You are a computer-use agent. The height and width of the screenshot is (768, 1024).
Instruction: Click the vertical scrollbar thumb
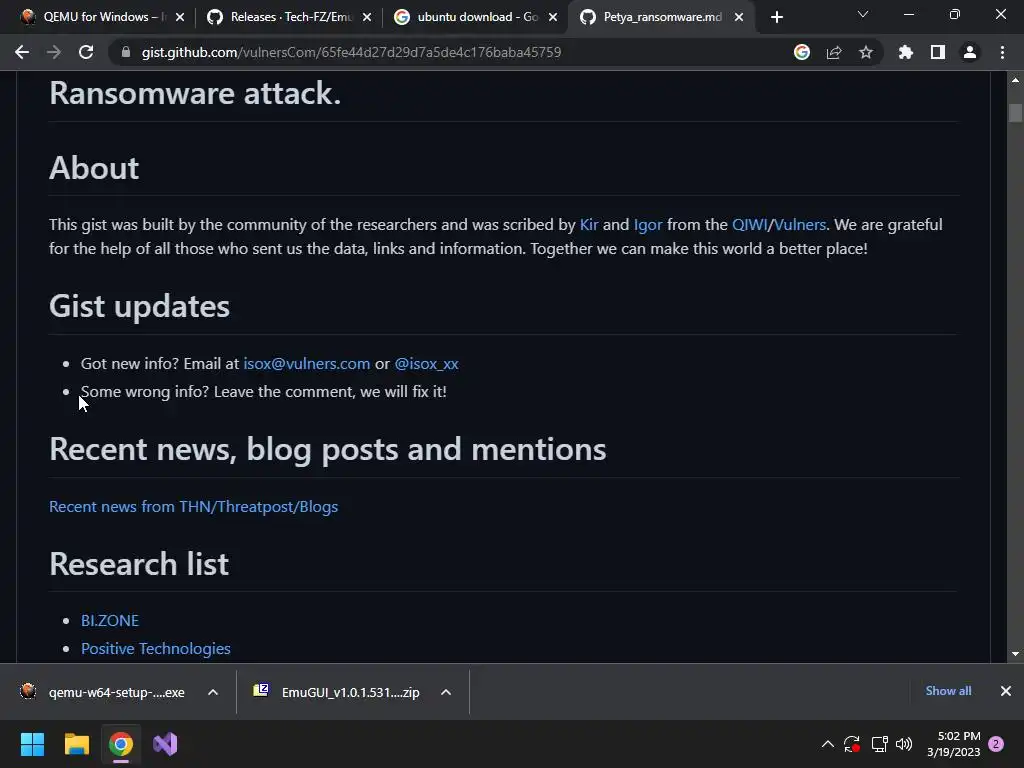click(1015, 113)
